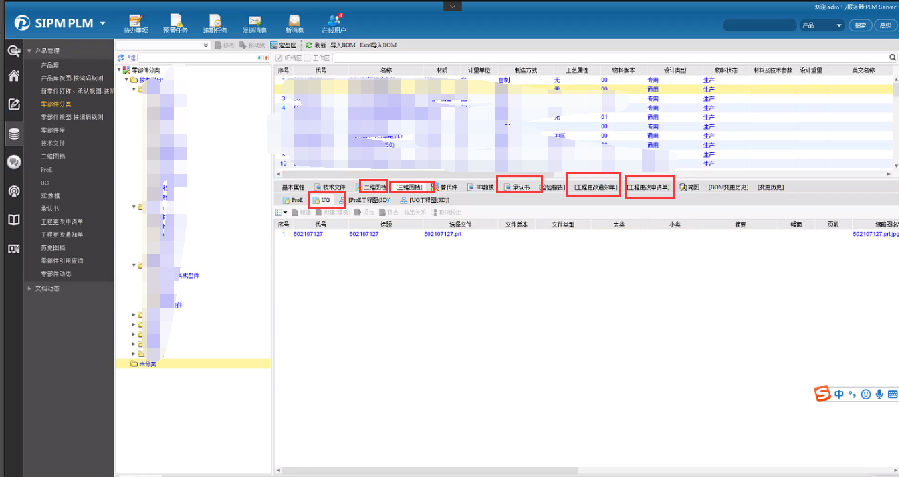Click the home icon in left sidebar
The image size is (899, 477).
[x=14, y=75]
